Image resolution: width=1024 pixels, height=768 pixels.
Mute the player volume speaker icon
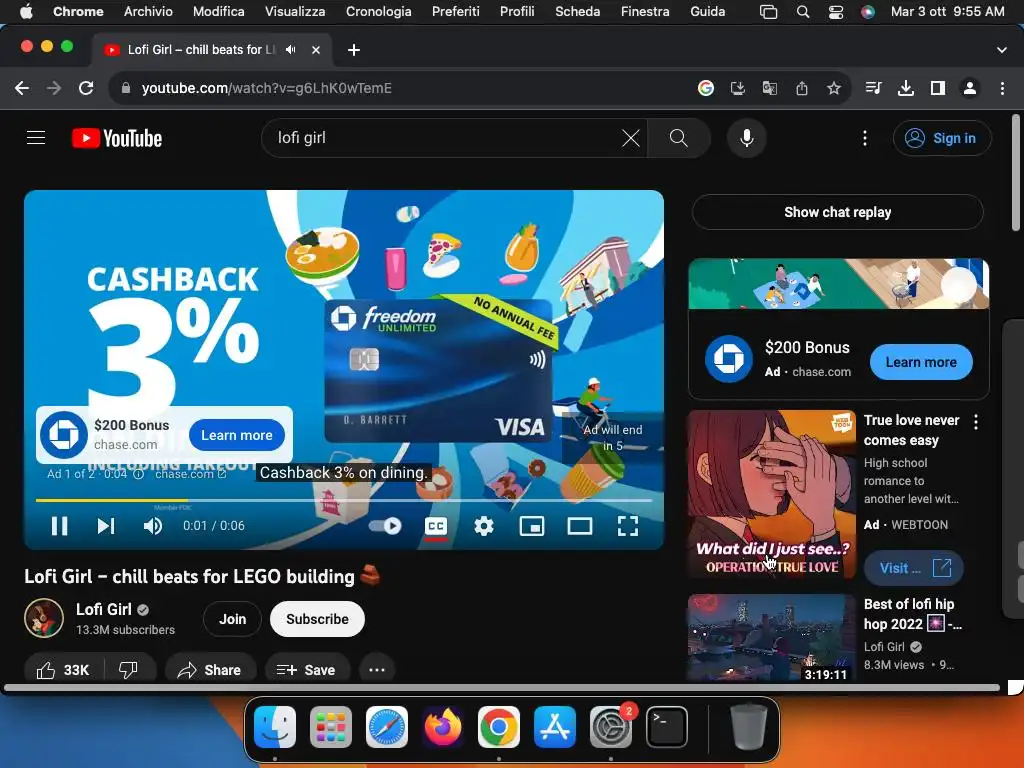pyautogui.click(x=152, y=526)
